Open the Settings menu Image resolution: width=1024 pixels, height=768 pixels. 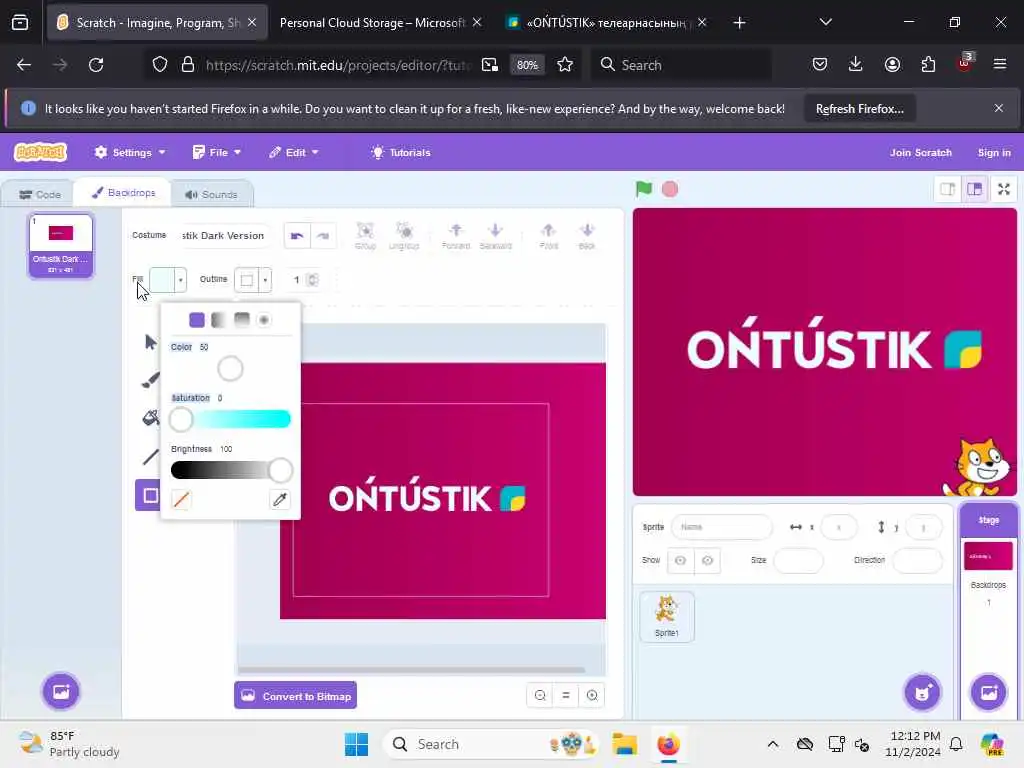(129, 152)
